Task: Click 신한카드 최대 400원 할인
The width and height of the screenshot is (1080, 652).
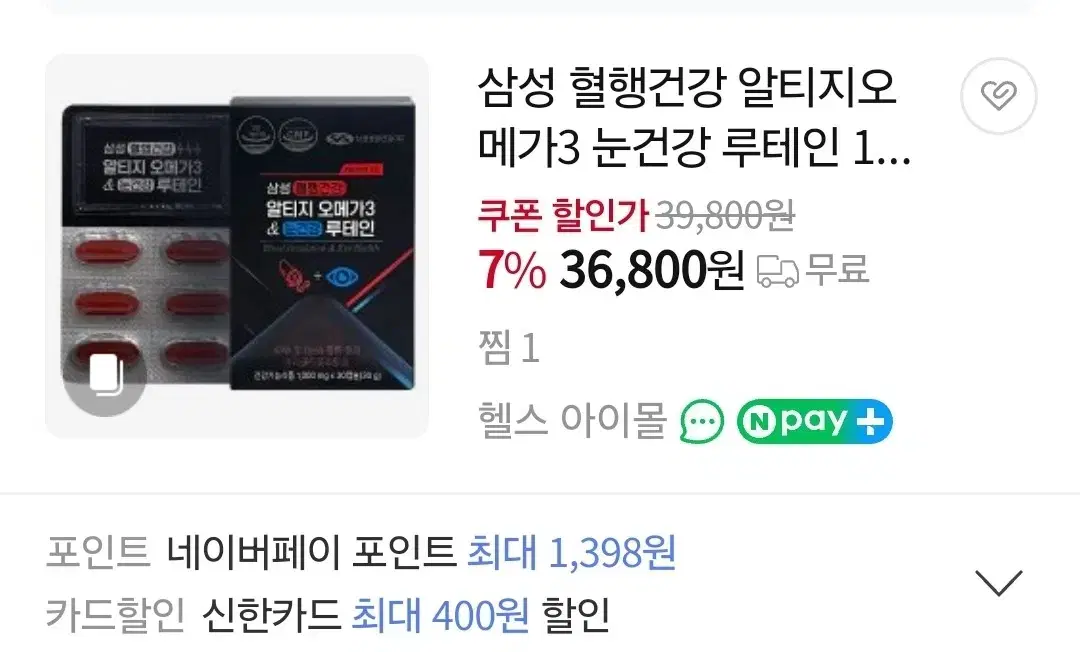Action: (x=406, y=615)
